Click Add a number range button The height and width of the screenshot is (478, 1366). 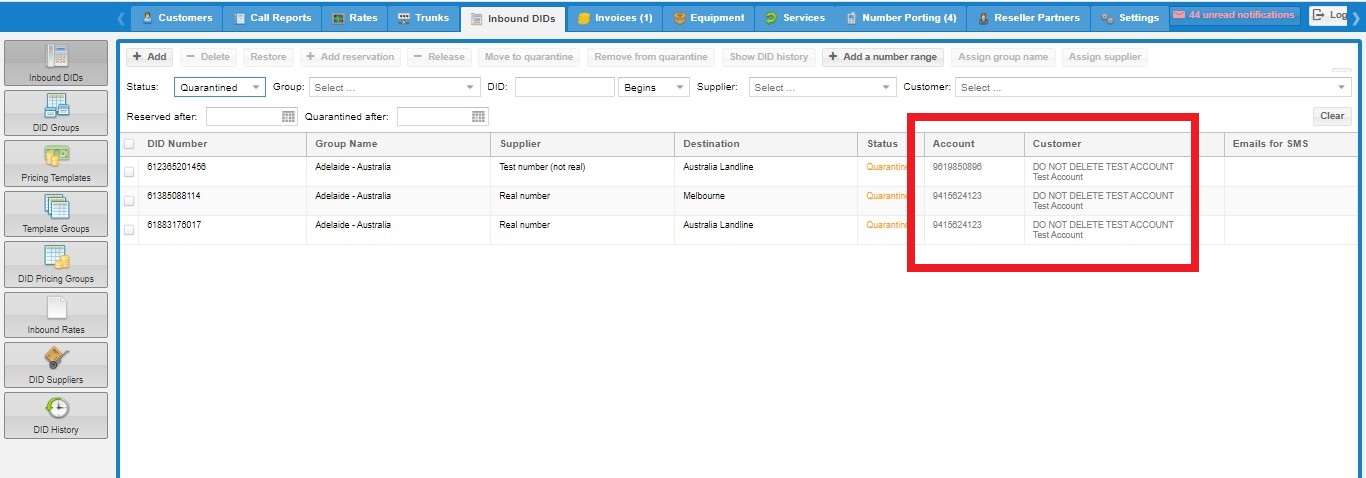click(882, 57)
